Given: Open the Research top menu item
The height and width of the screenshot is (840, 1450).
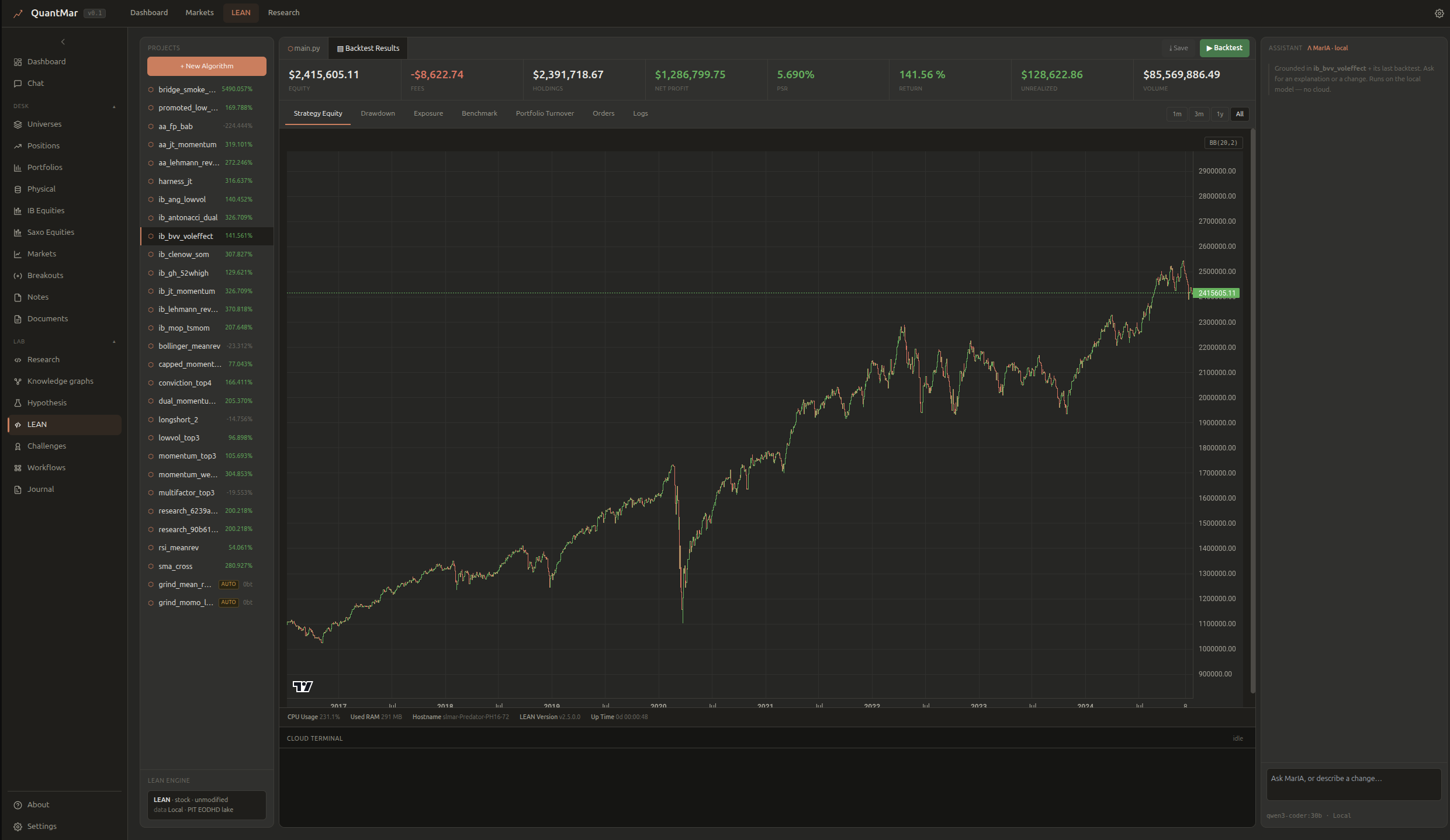Looking at the screenshot, I should (283, 13).
